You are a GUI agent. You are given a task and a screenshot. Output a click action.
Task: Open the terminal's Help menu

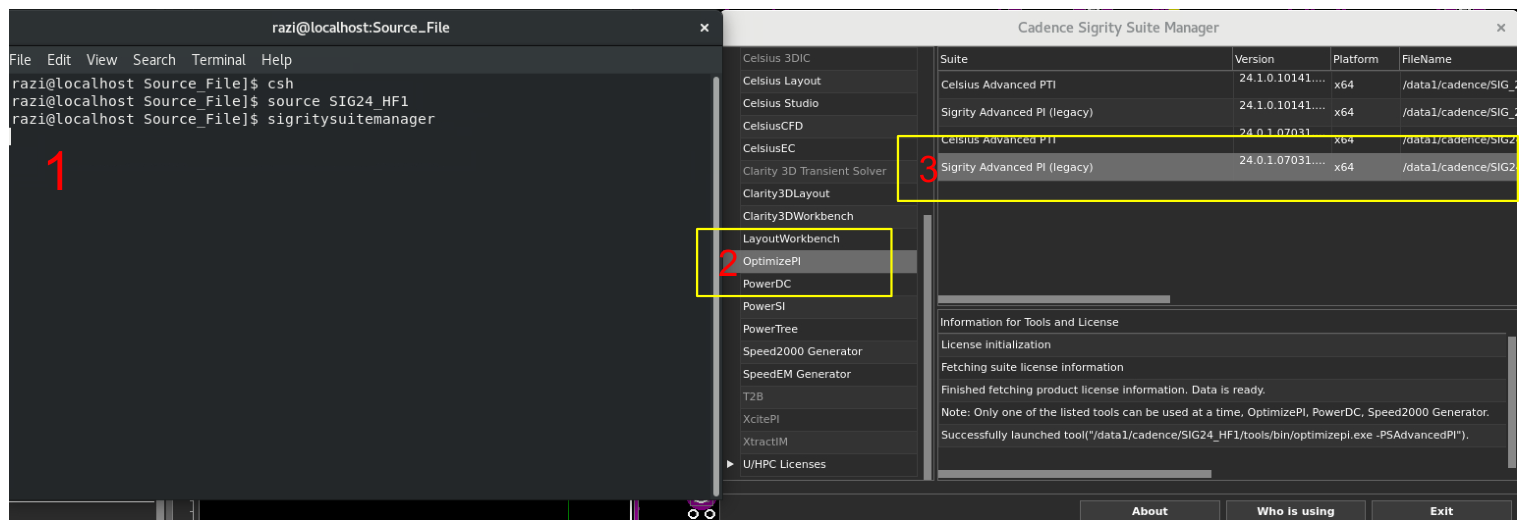[276, 60]
